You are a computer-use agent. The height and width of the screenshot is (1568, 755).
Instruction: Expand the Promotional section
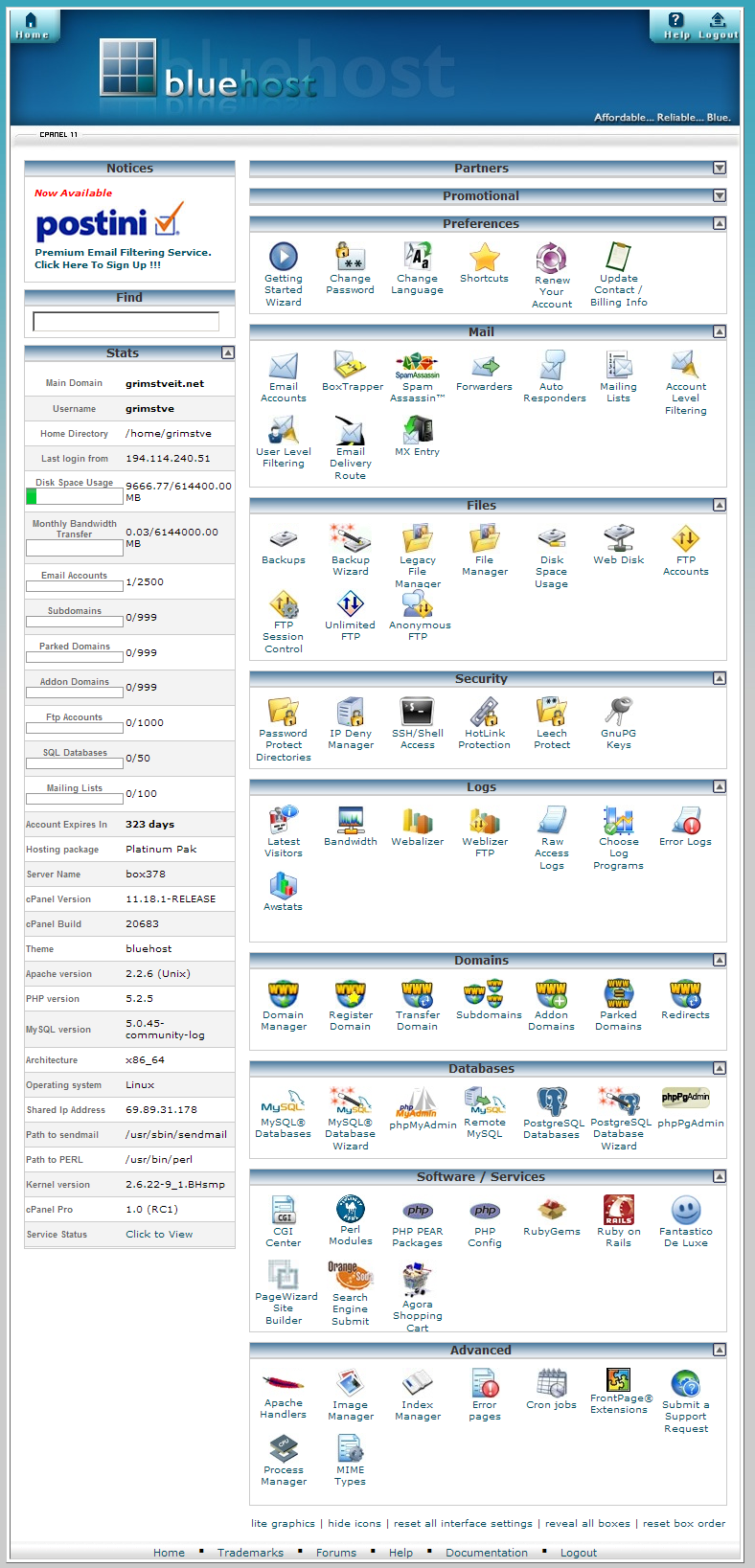(x=720, y=195)
